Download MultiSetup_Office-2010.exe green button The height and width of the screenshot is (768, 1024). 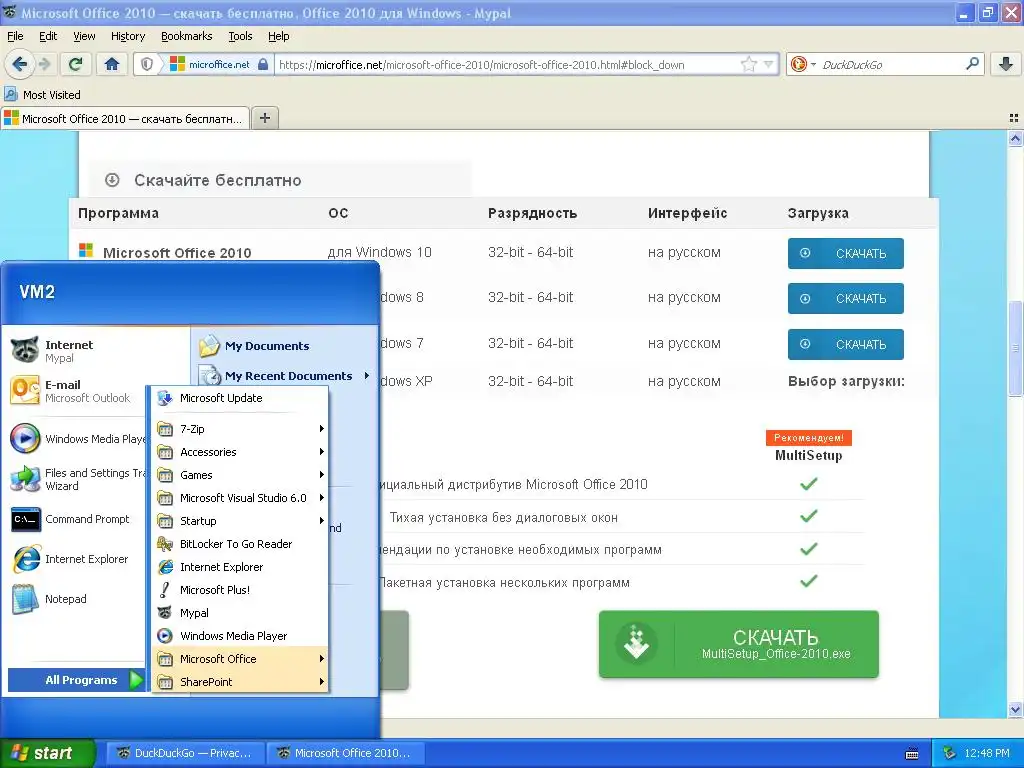pos(739,644)
